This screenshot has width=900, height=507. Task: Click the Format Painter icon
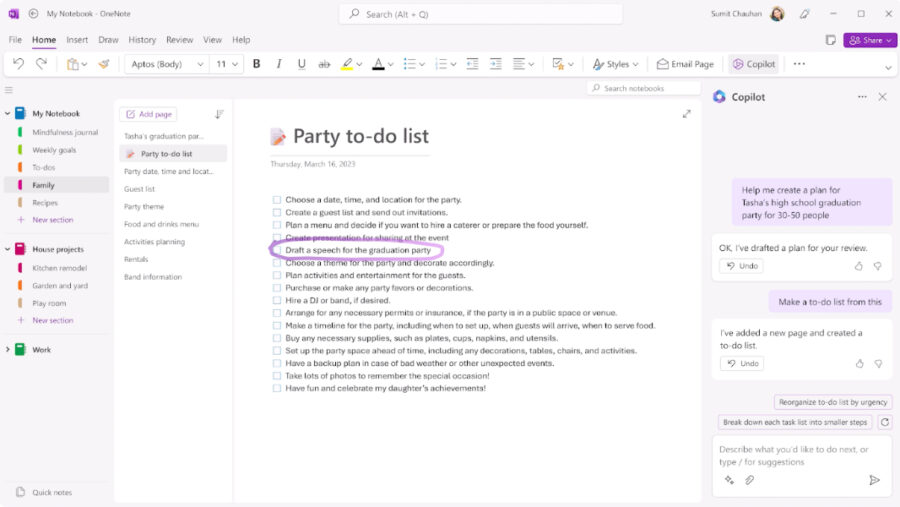tap(103, 64)
